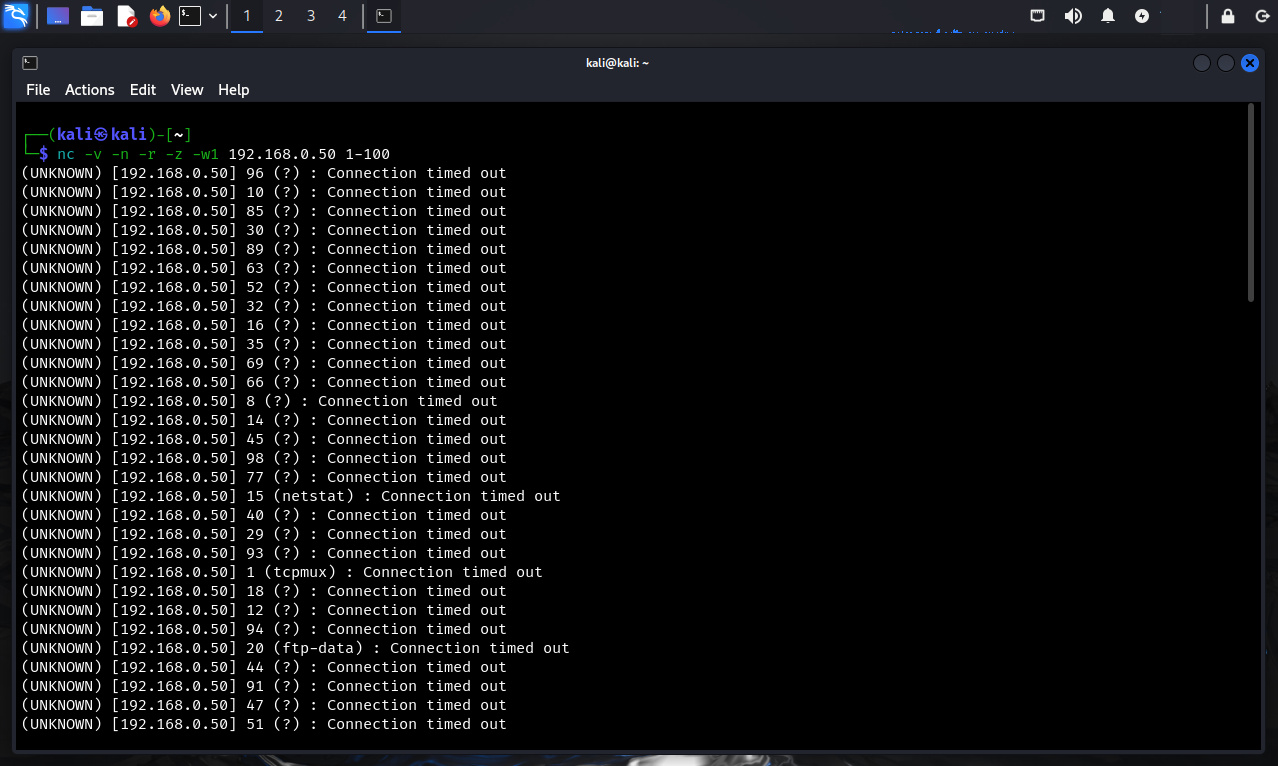
Task: Select the terminal window in taskbar
Action: [383, 16]
